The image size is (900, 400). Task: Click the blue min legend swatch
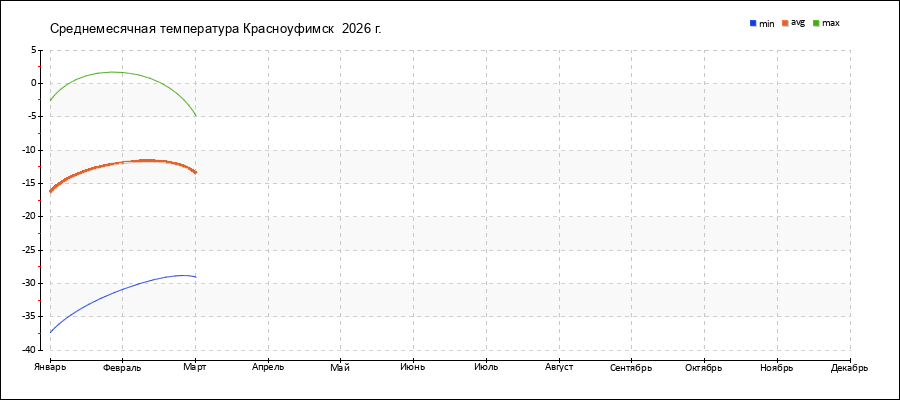pyautogui.click(x=752, y=23)
